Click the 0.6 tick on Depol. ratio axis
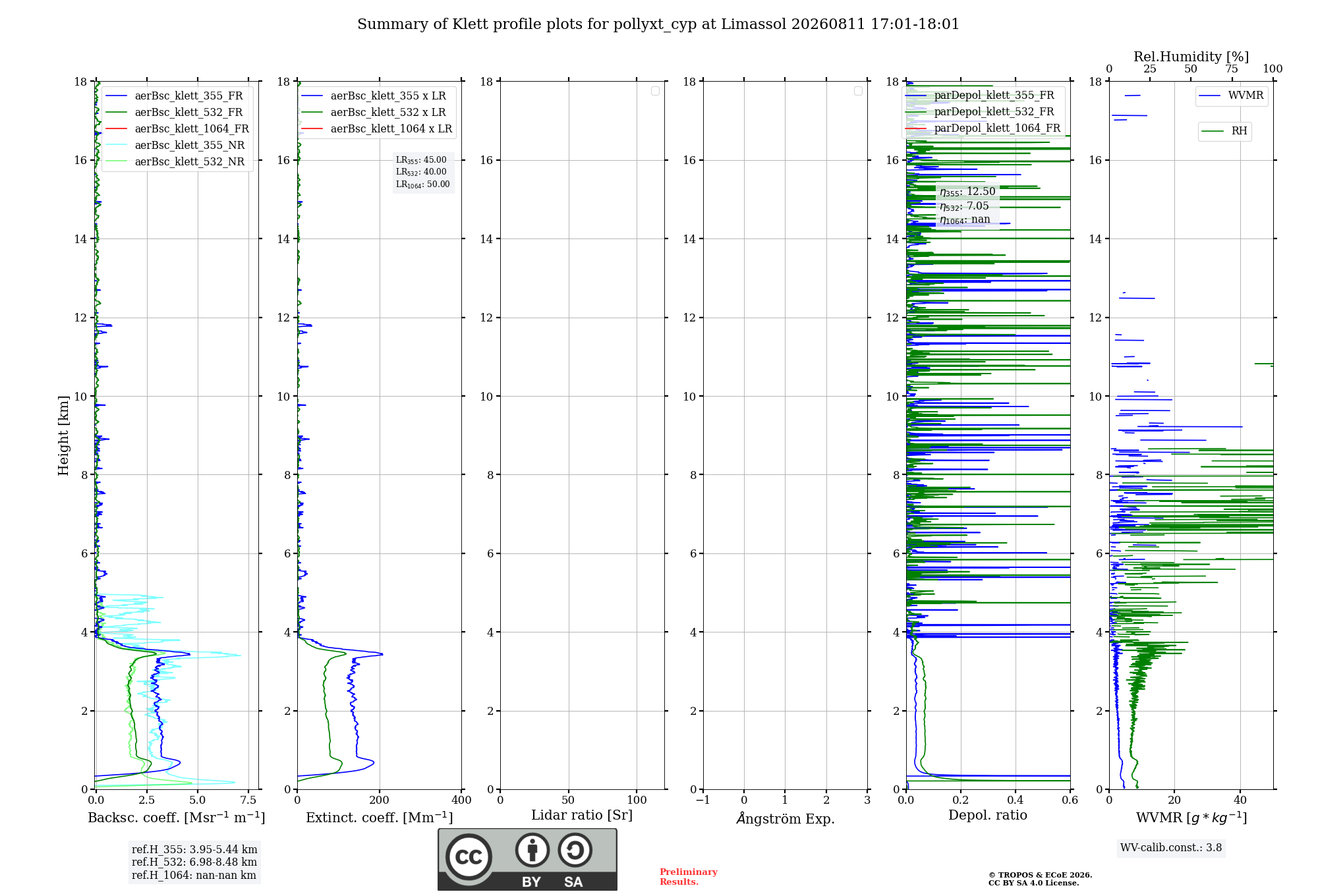The height and width of the screenshot is (896, 1318). pos(1070,800)
